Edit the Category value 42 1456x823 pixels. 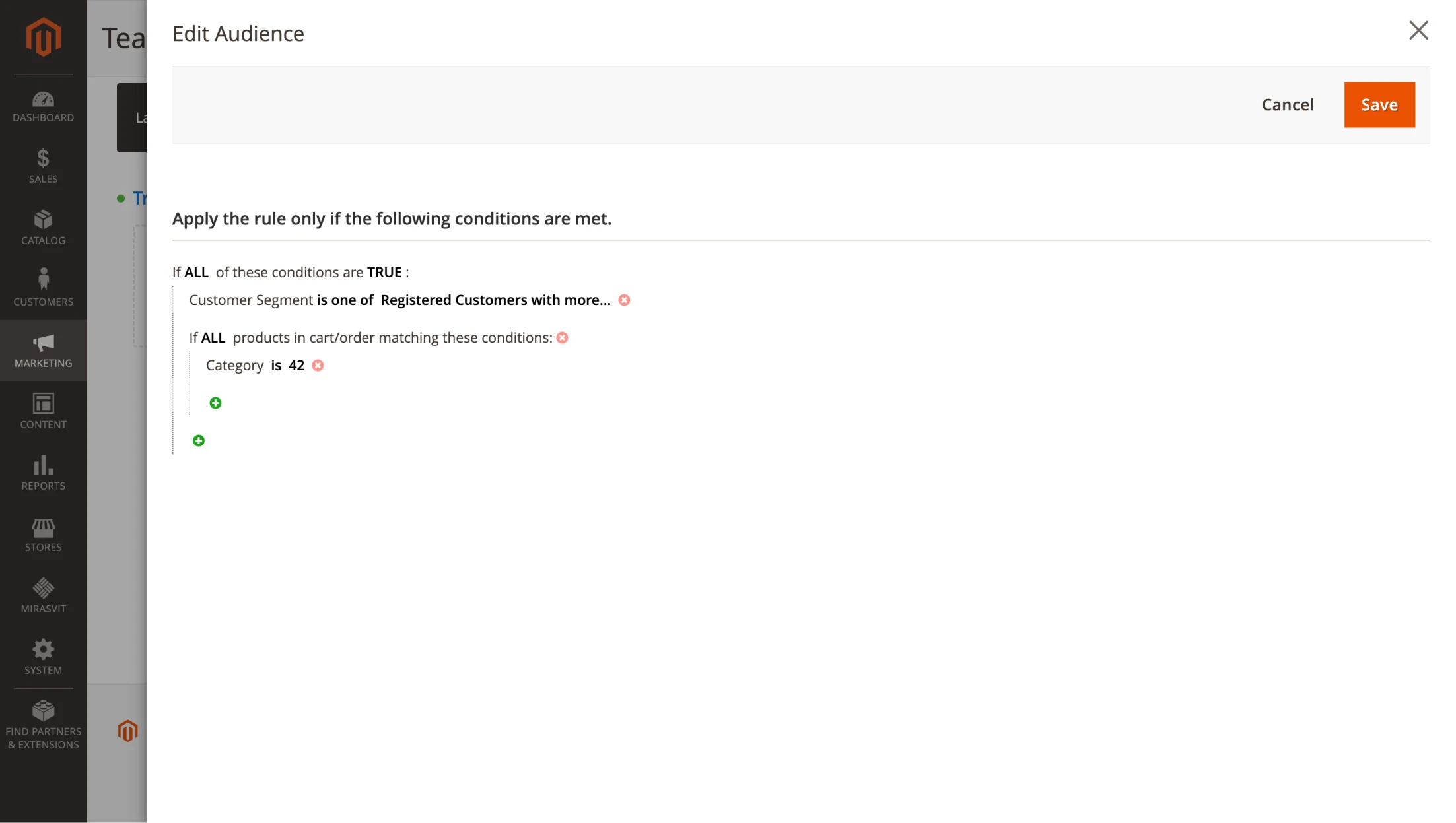pyautogui.click(x=296, y=366)
